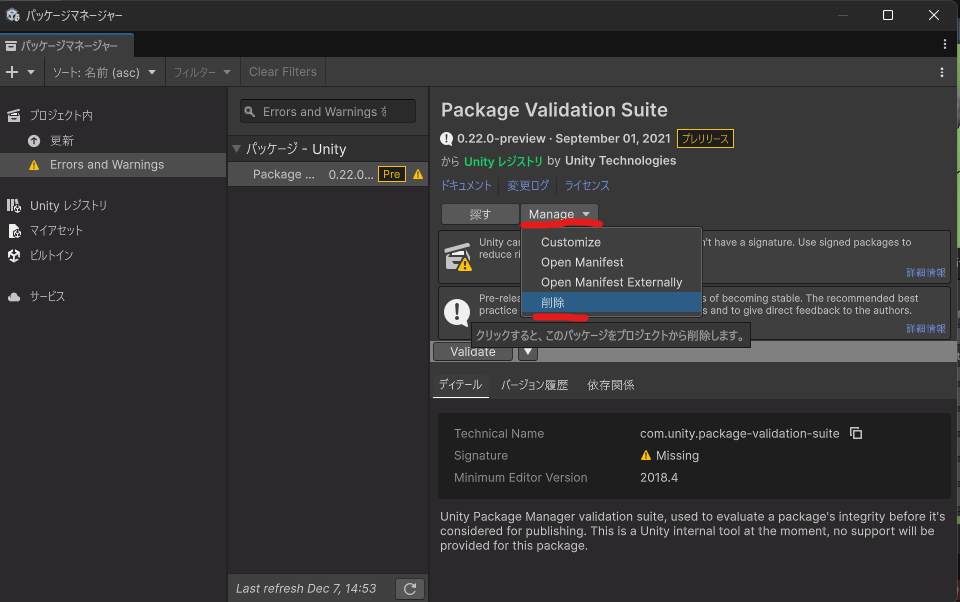Open マイアセット in the sidebar

pyautogui.click(x=56, y=230)
